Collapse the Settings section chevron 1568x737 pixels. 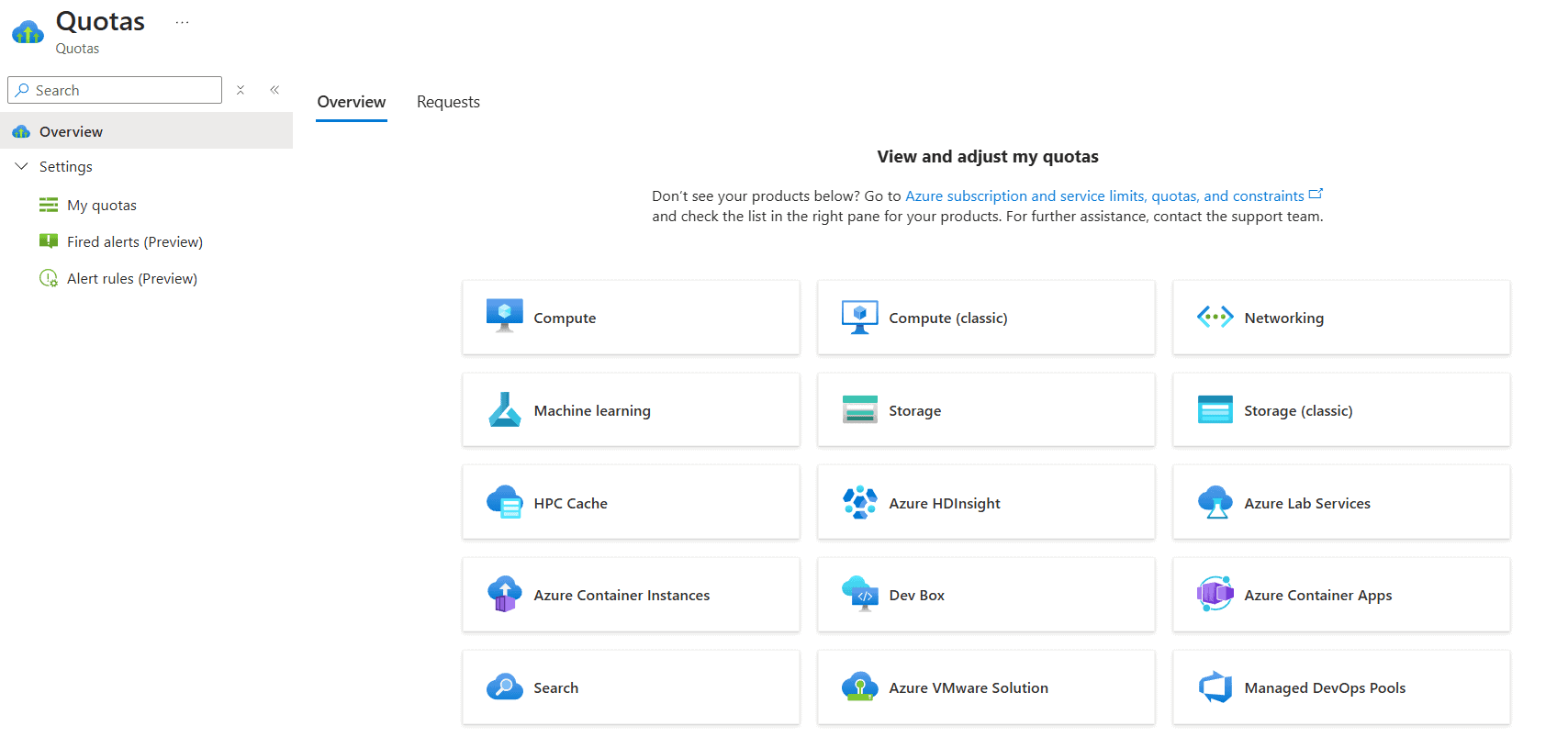[22, 166]
